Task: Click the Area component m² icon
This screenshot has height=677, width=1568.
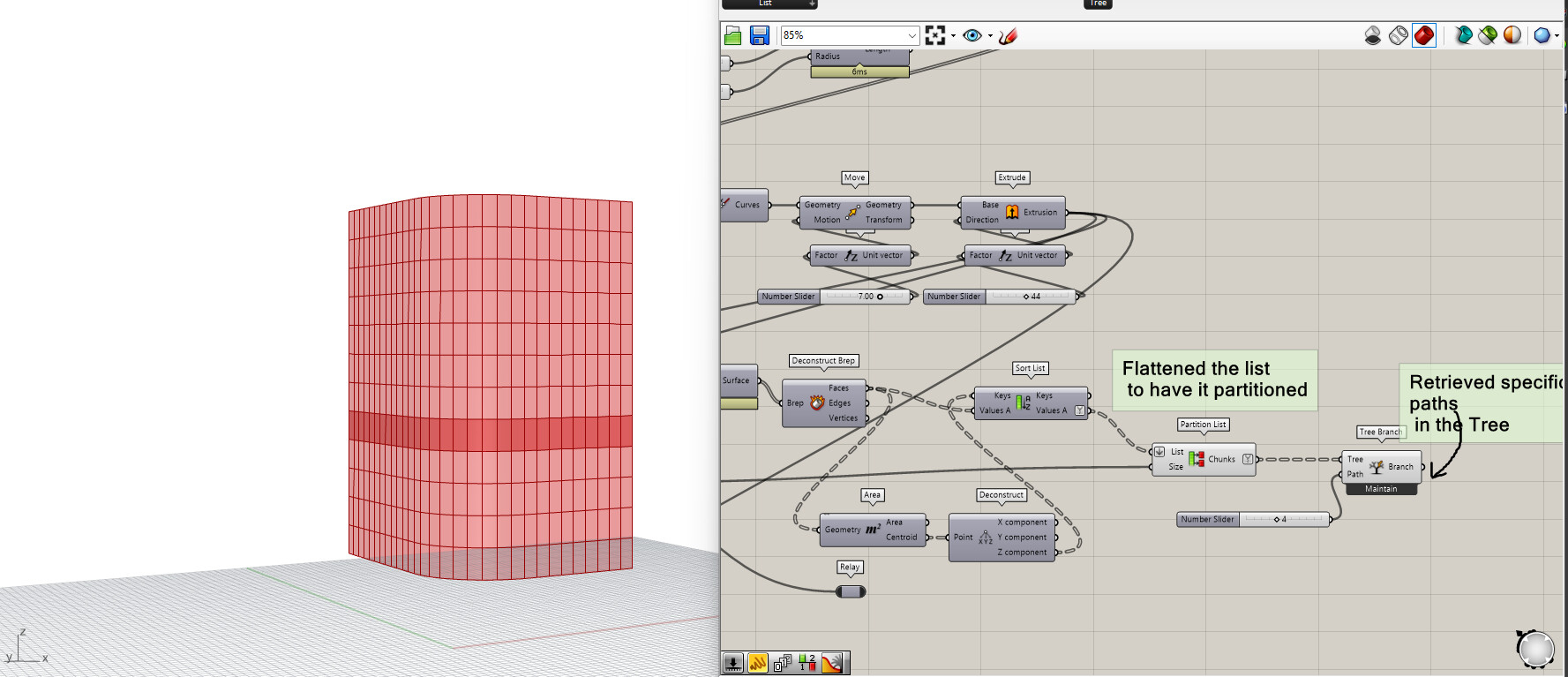Action: (x=873, y=530)
